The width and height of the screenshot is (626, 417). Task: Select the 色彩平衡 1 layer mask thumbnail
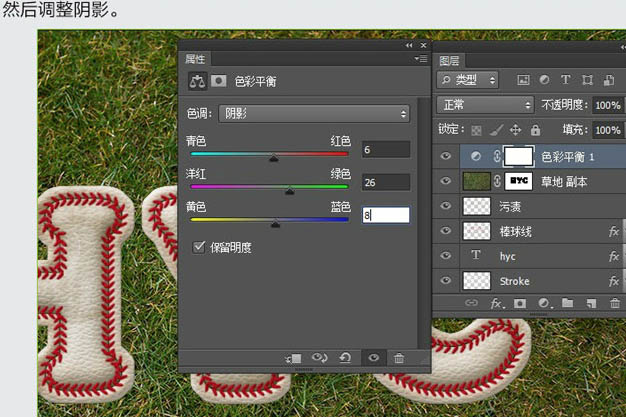point(518,156)
